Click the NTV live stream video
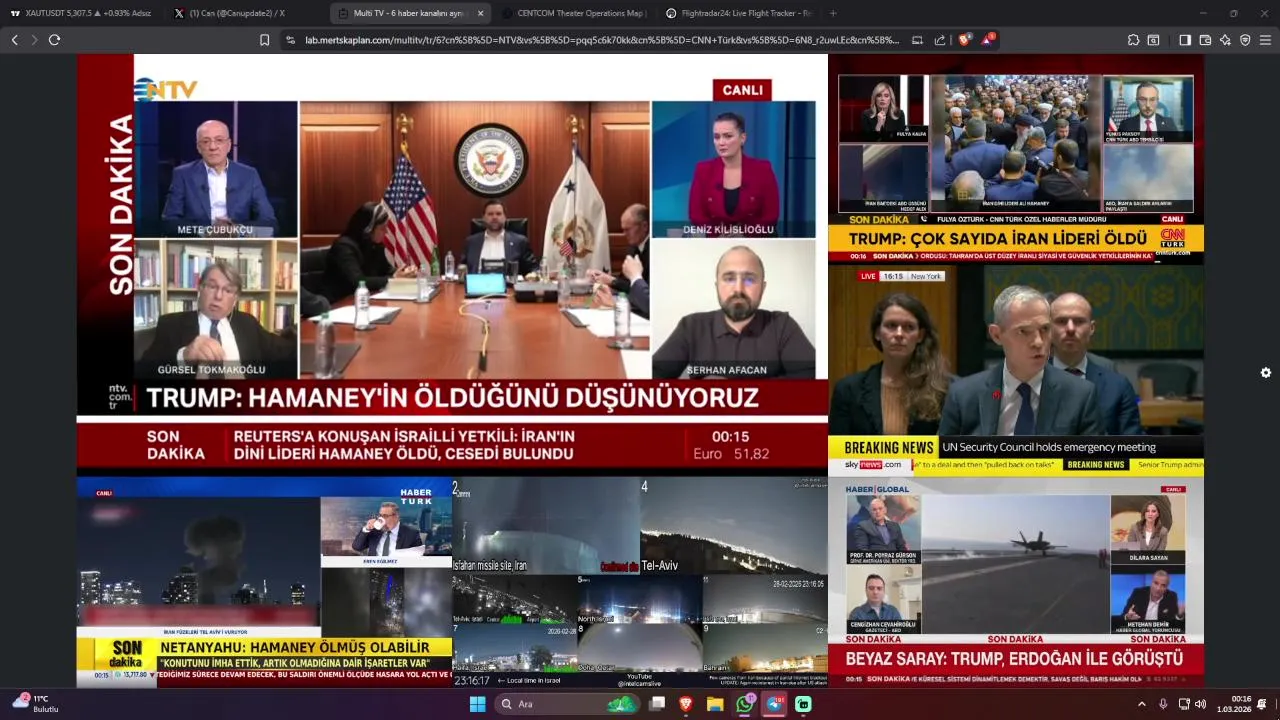 (x=452, y=264)
